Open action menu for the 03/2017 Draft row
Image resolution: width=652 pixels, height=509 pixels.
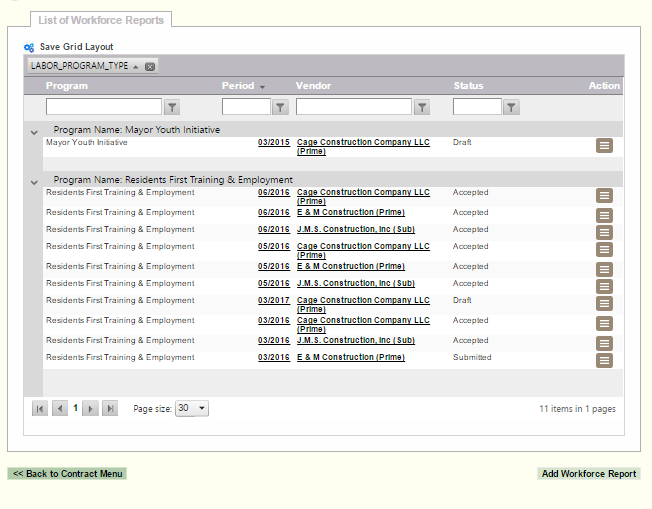[604, 304]
